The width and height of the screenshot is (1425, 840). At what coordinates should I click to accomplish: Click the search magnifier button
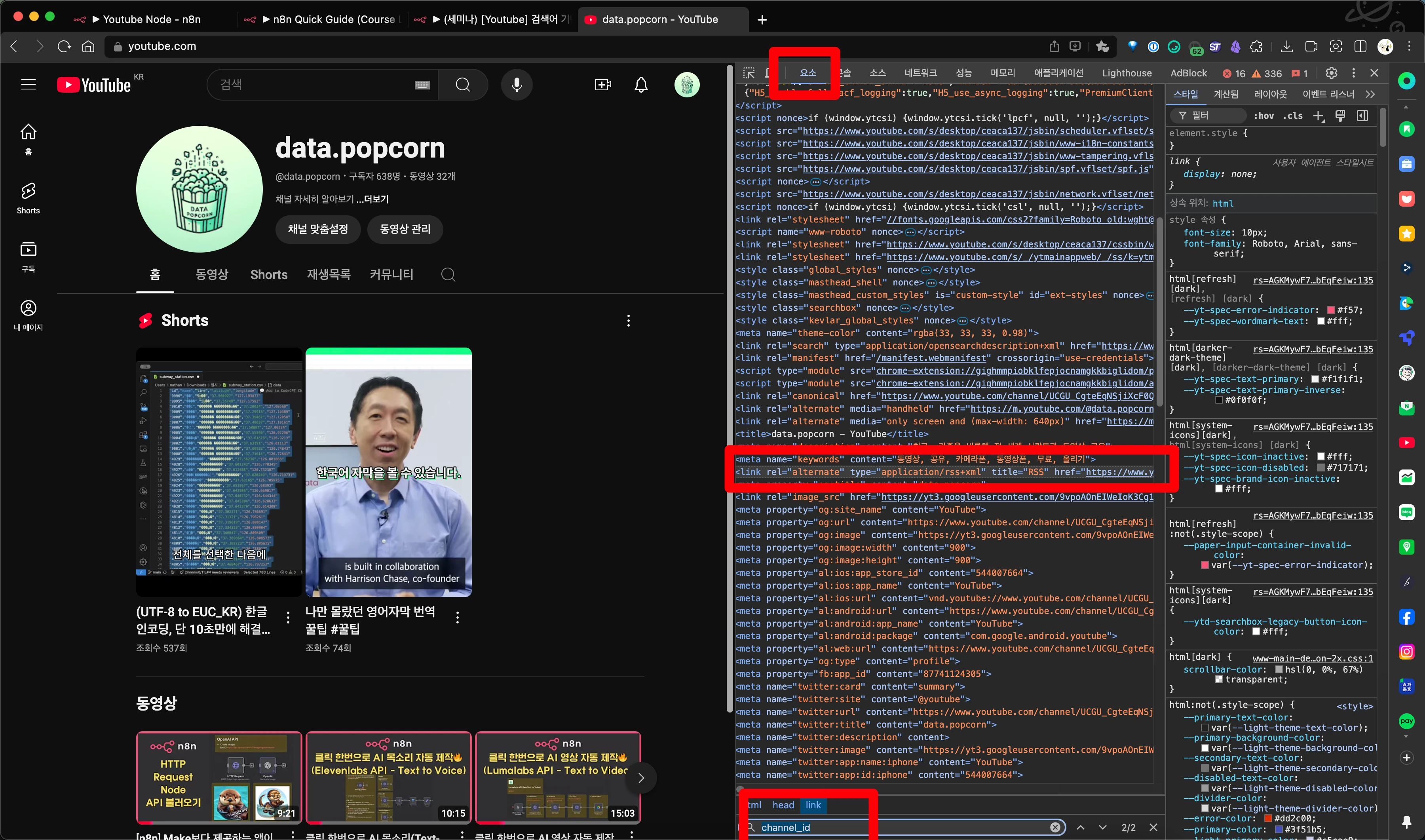463,85
